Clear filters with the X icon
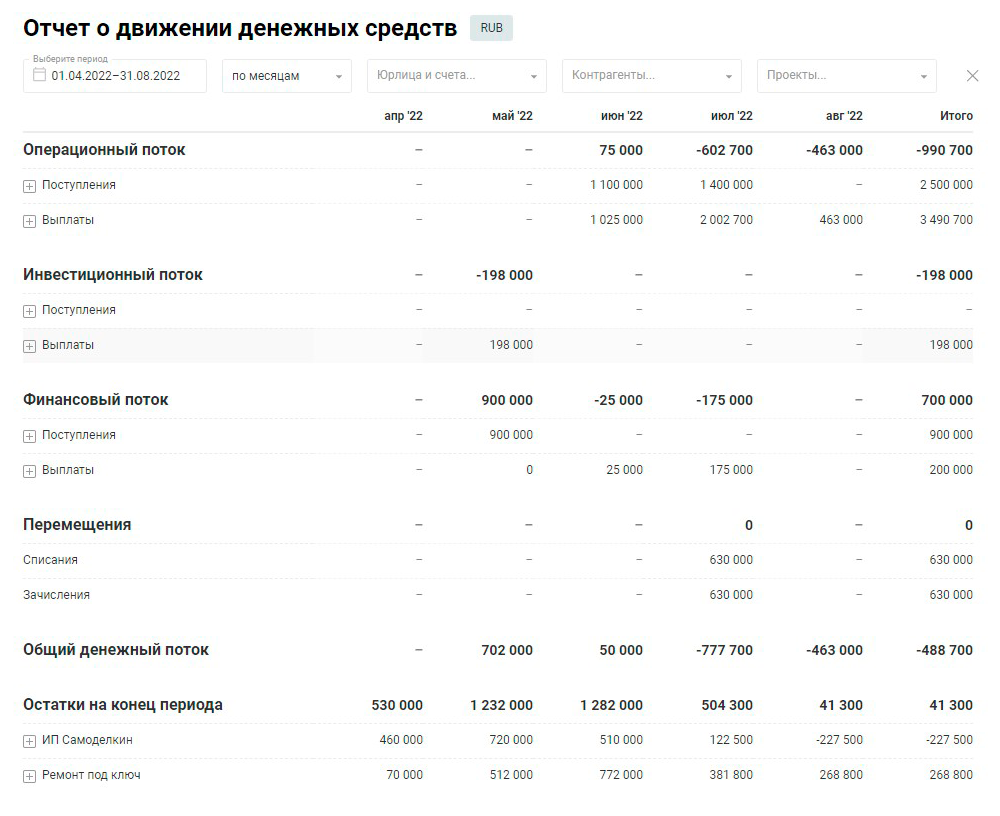This screenshot has width=1000, height=816. pos(973,76)
